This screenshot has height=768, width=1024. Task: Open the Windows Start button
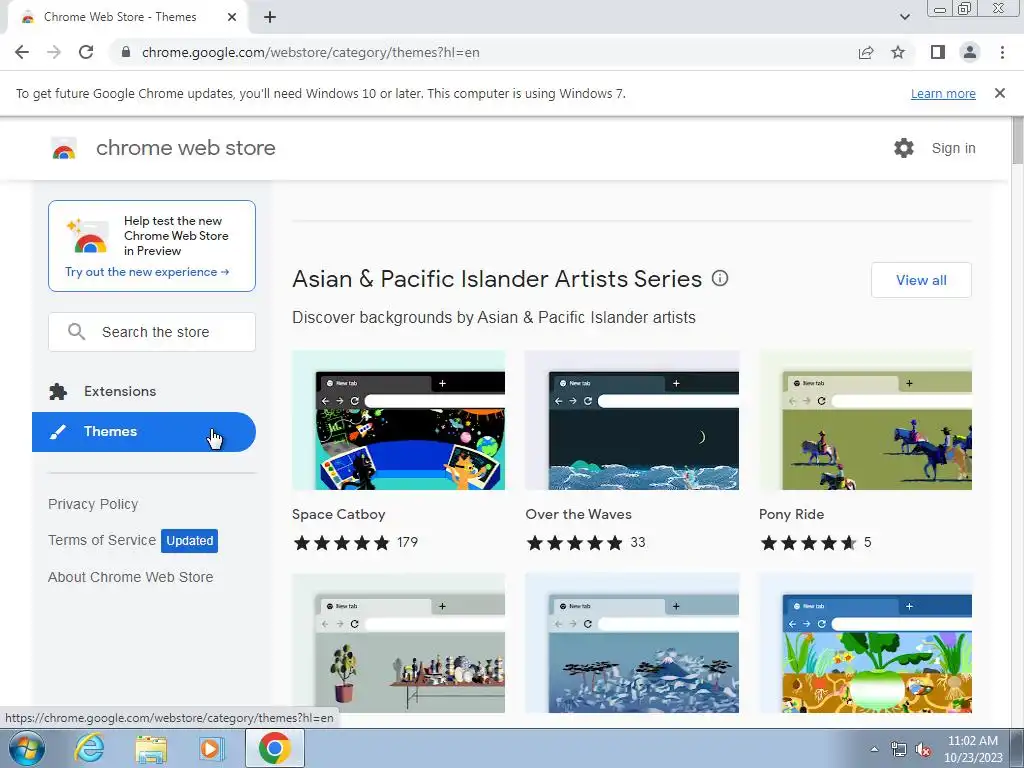[27, 748]
